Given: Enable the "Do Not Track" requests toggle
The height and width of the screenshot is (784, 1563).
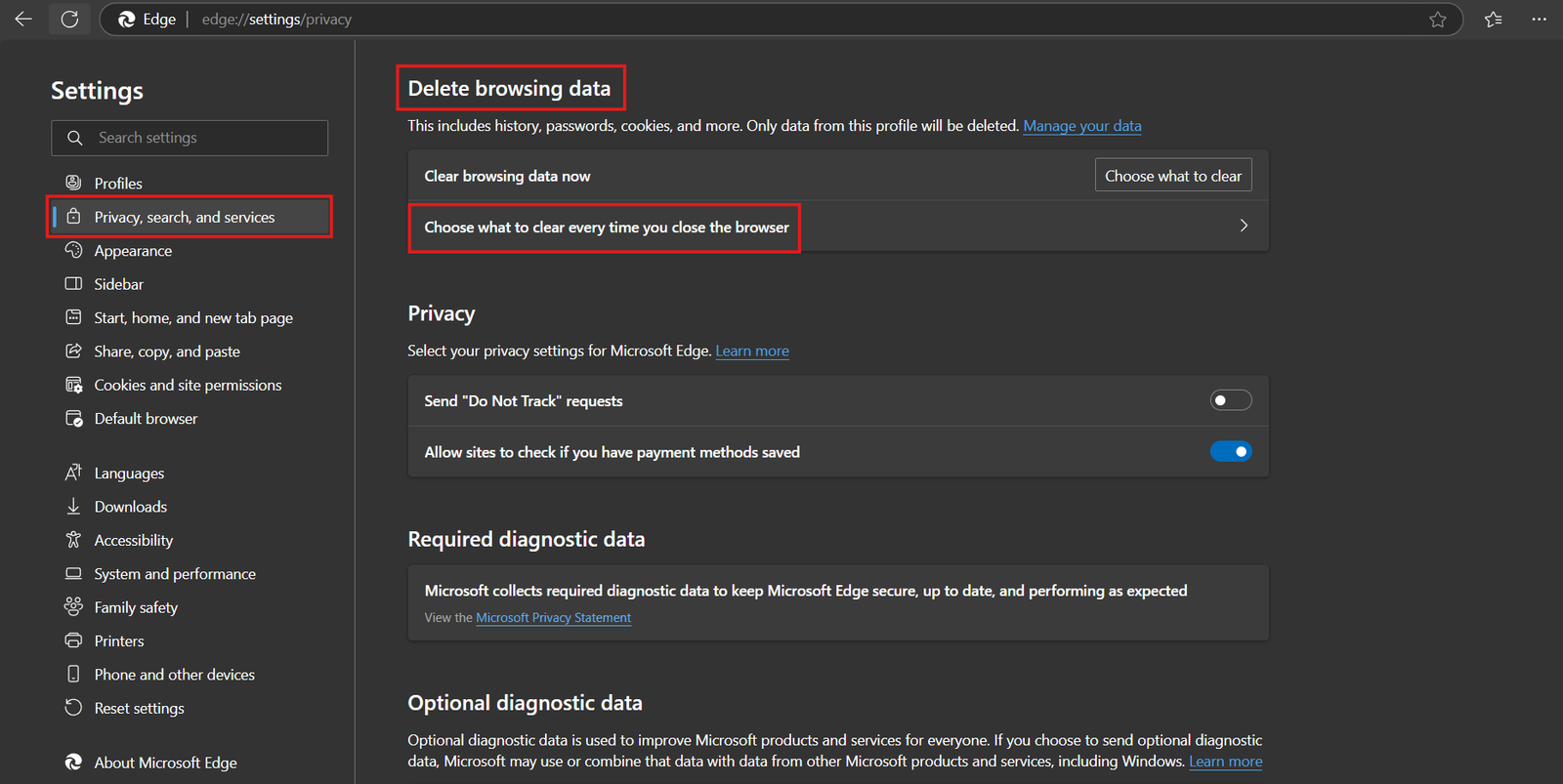Looking at the screenshot, I should tap(1230, 400).
